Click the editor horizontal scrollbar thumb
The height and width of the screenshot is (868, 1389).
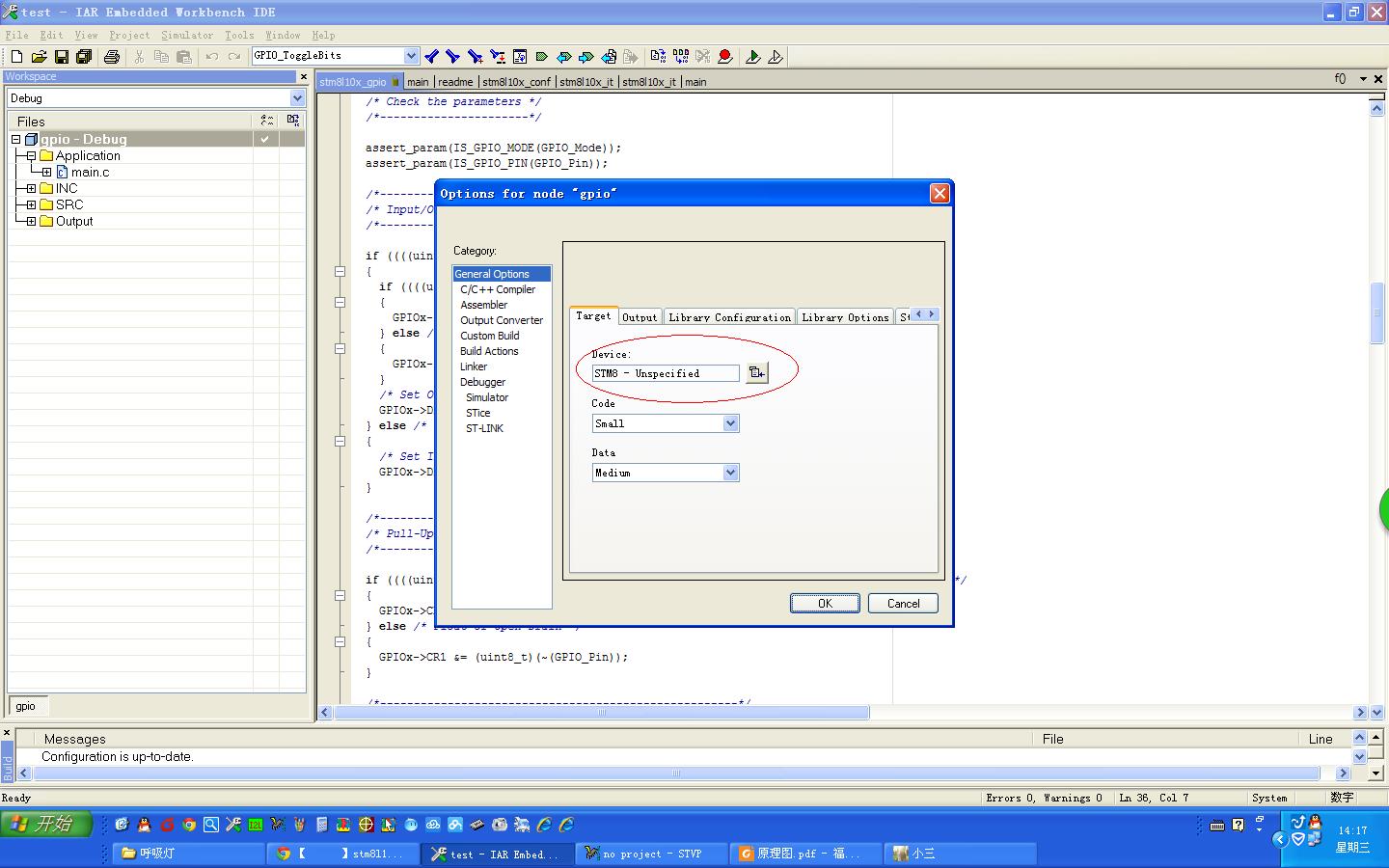coord(602,713)
